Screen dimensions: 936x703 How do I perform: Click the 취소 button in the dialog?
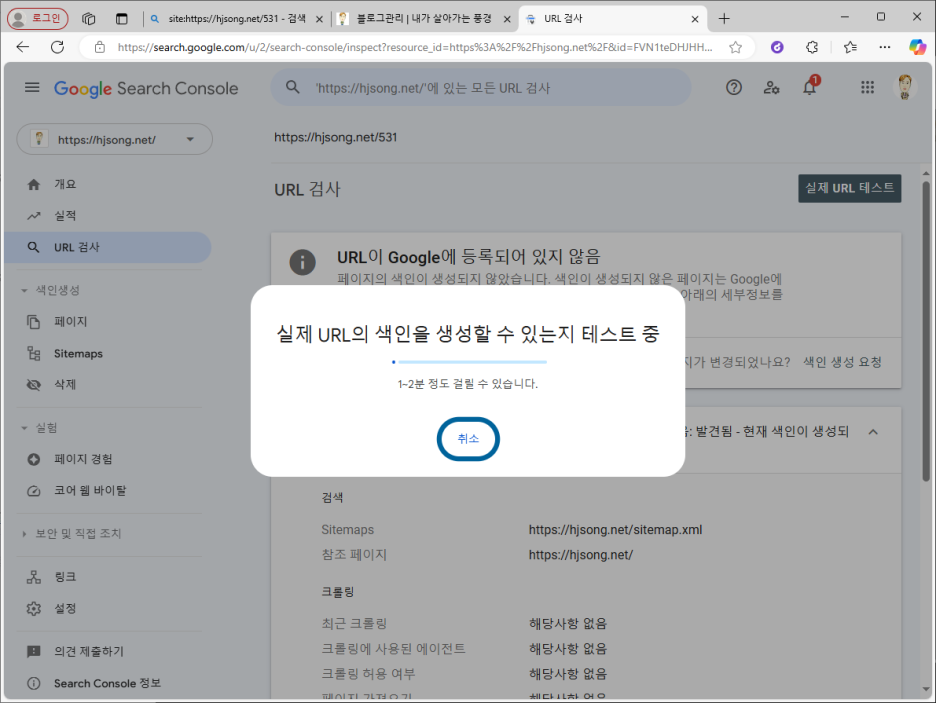pyautogui.click(x=468, y=439)
